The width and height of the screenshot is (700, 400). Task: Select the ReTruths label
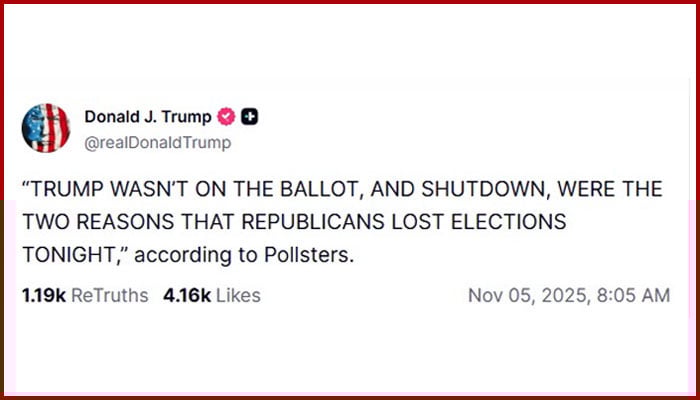pyautogui.click(x=108, y=295)
